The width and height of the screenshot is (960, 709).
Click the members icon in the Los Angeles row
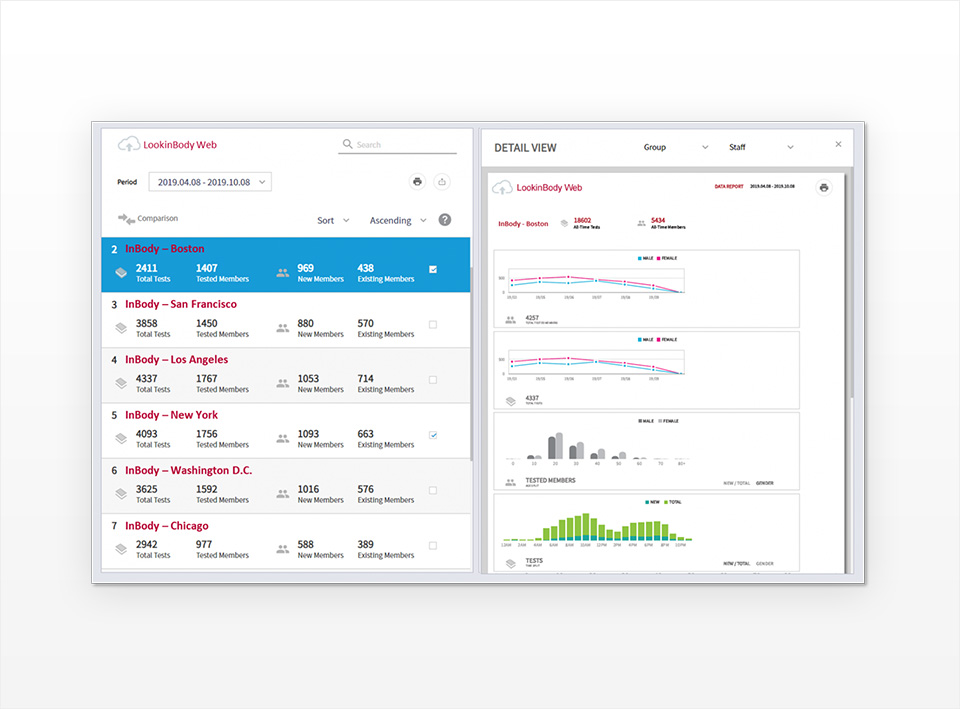(x=282, y=383)
